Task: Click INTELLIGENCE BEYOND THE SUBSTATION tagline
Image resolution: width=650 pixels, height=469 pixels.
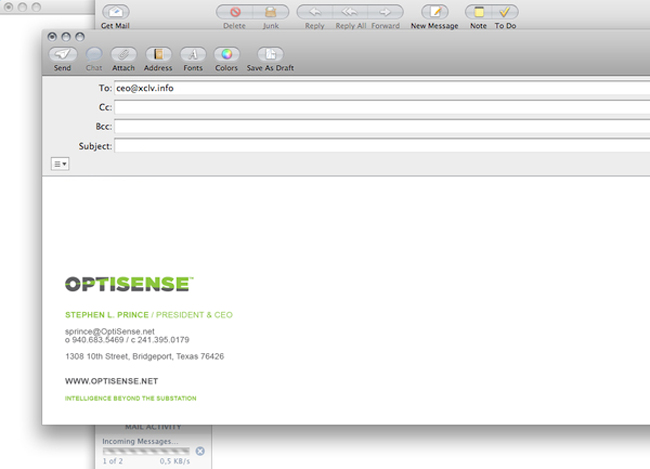Action: [131, 398]
